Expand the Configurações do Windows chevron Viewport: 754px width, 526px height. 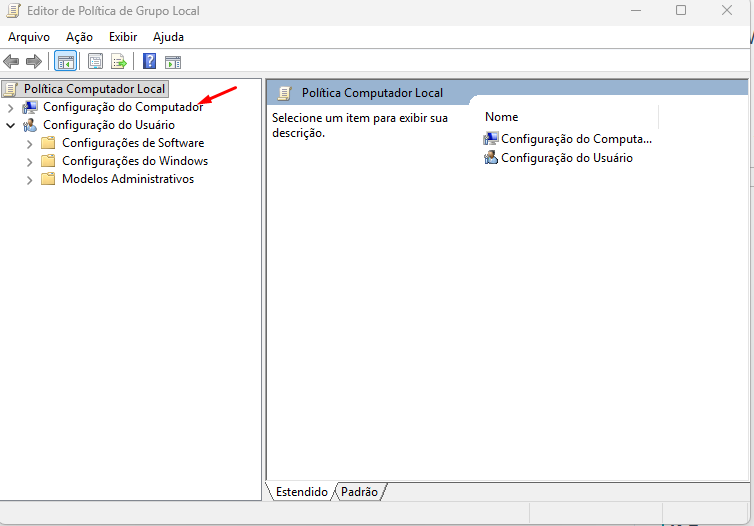(30, 161)
